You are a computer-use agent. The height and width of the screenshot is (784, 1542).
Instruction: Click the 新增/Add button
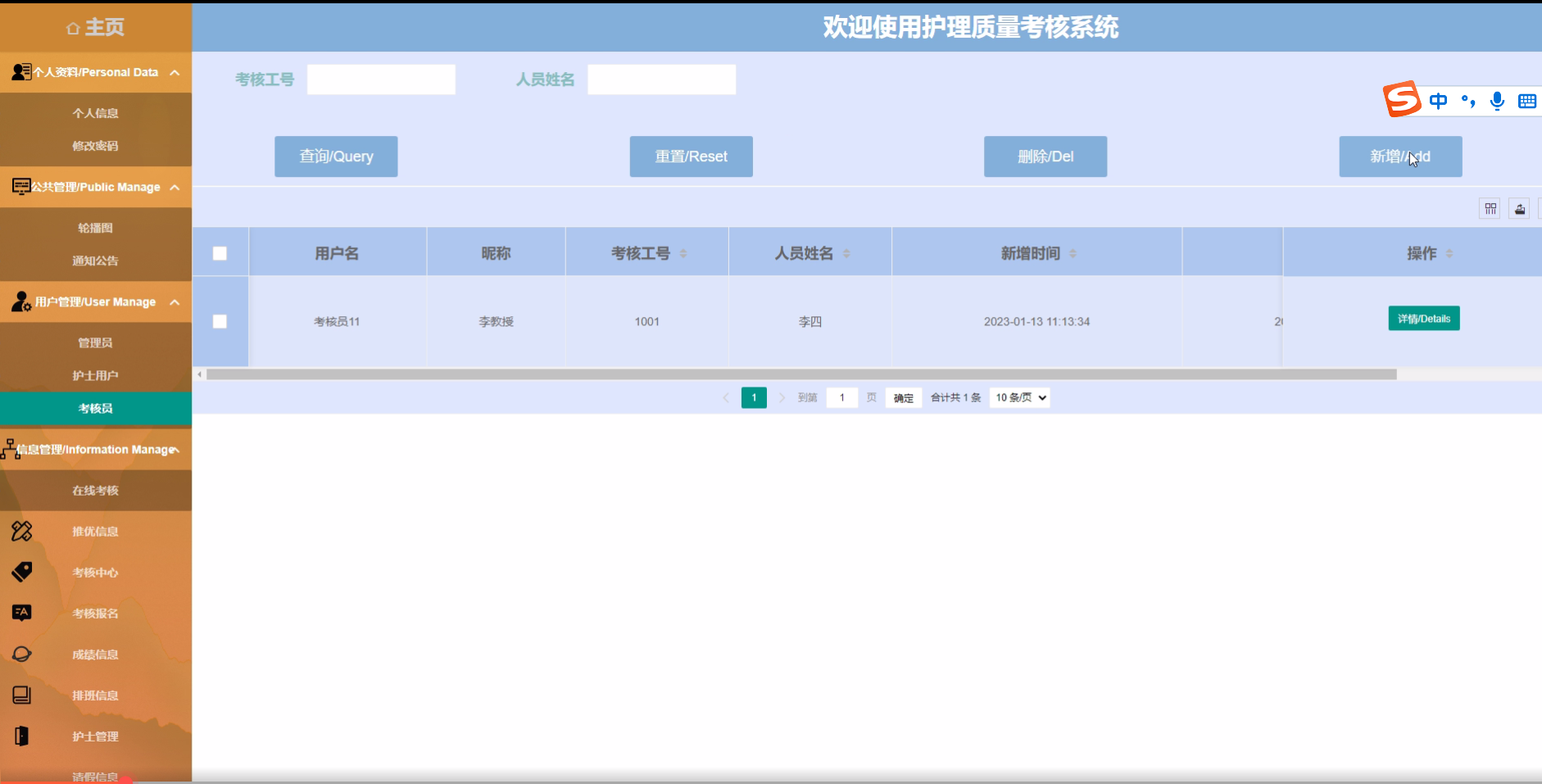[x=1400, y=156]
